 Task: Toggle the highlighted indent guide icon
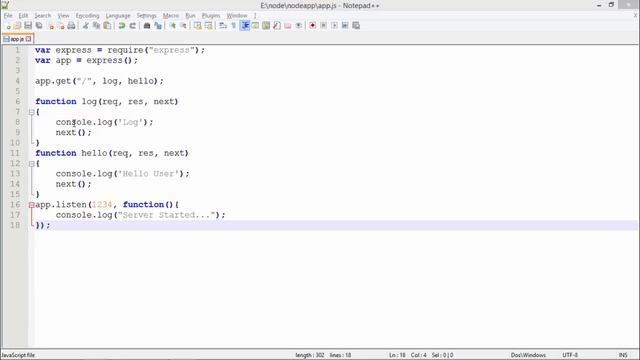click(x=244, y=26)
